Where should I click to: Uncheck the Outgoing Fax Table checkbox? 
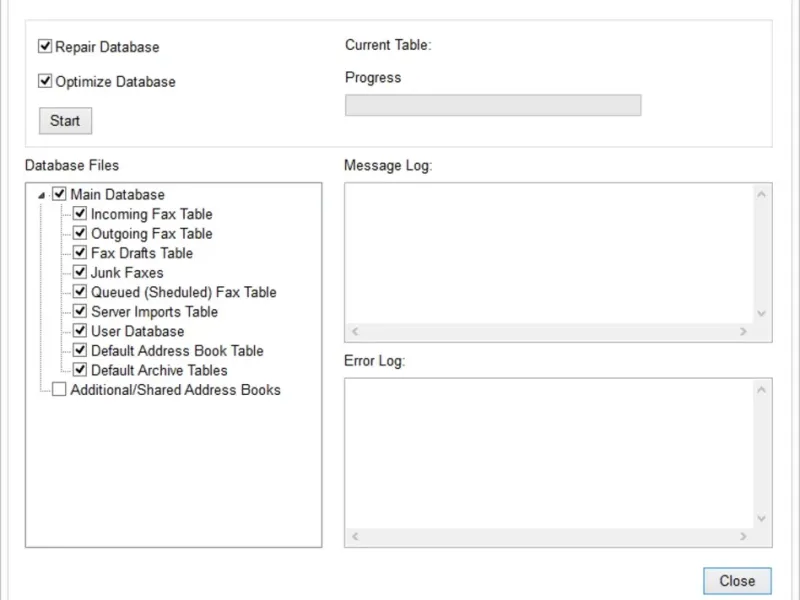coord(80,233)
